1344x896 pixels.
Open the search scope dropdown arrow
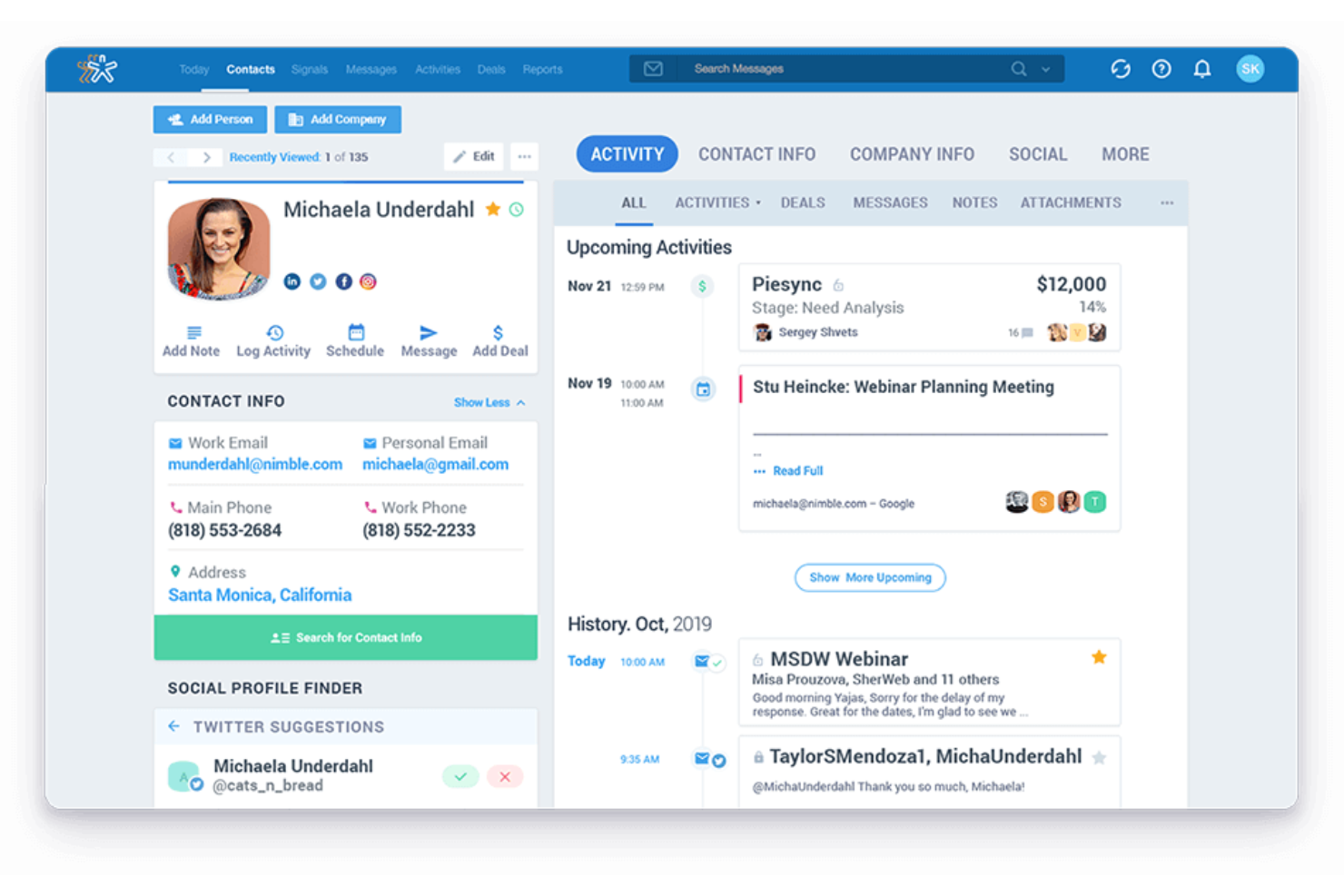click(1046, 68)
